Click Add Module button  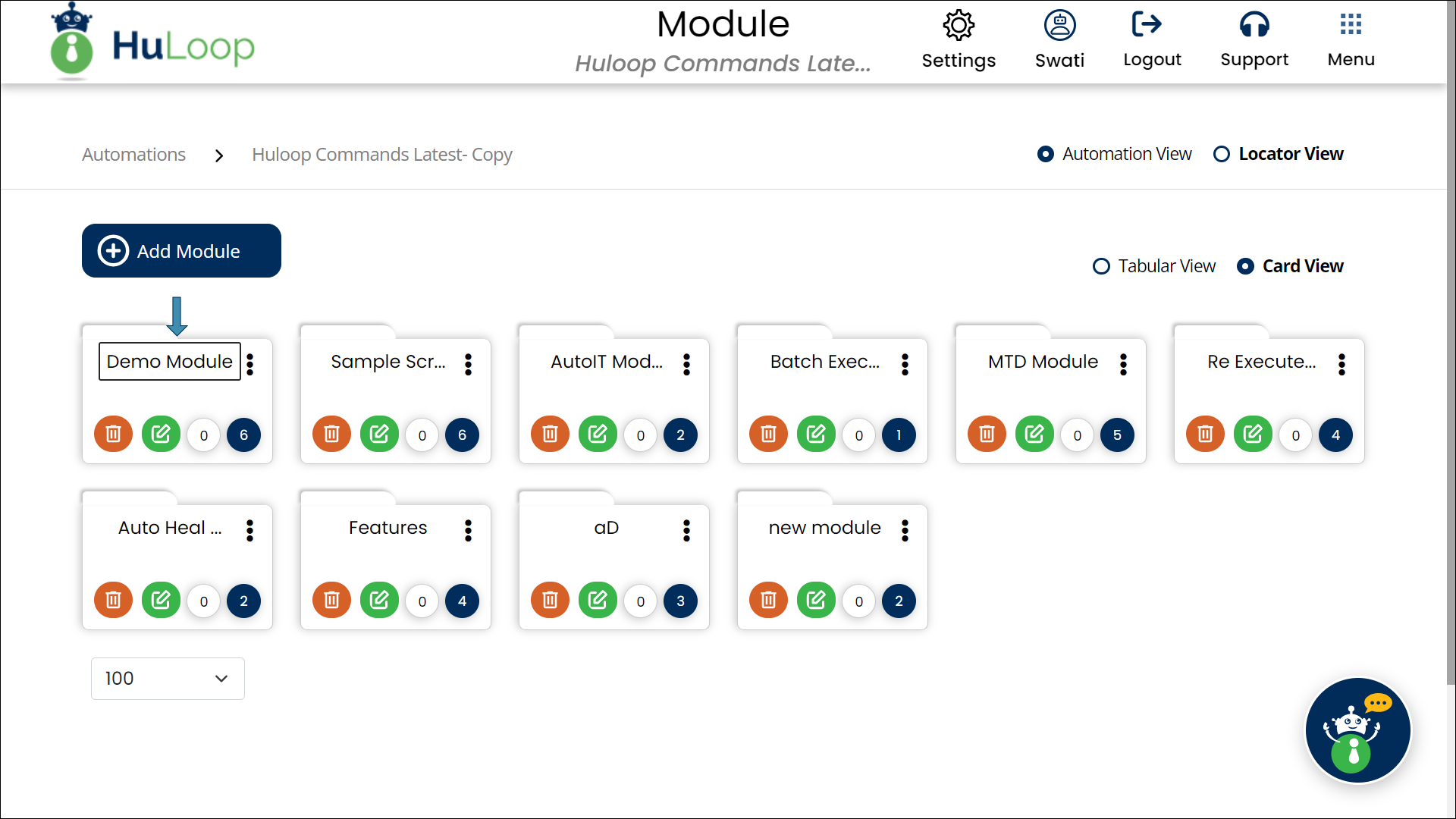point(181,250)
